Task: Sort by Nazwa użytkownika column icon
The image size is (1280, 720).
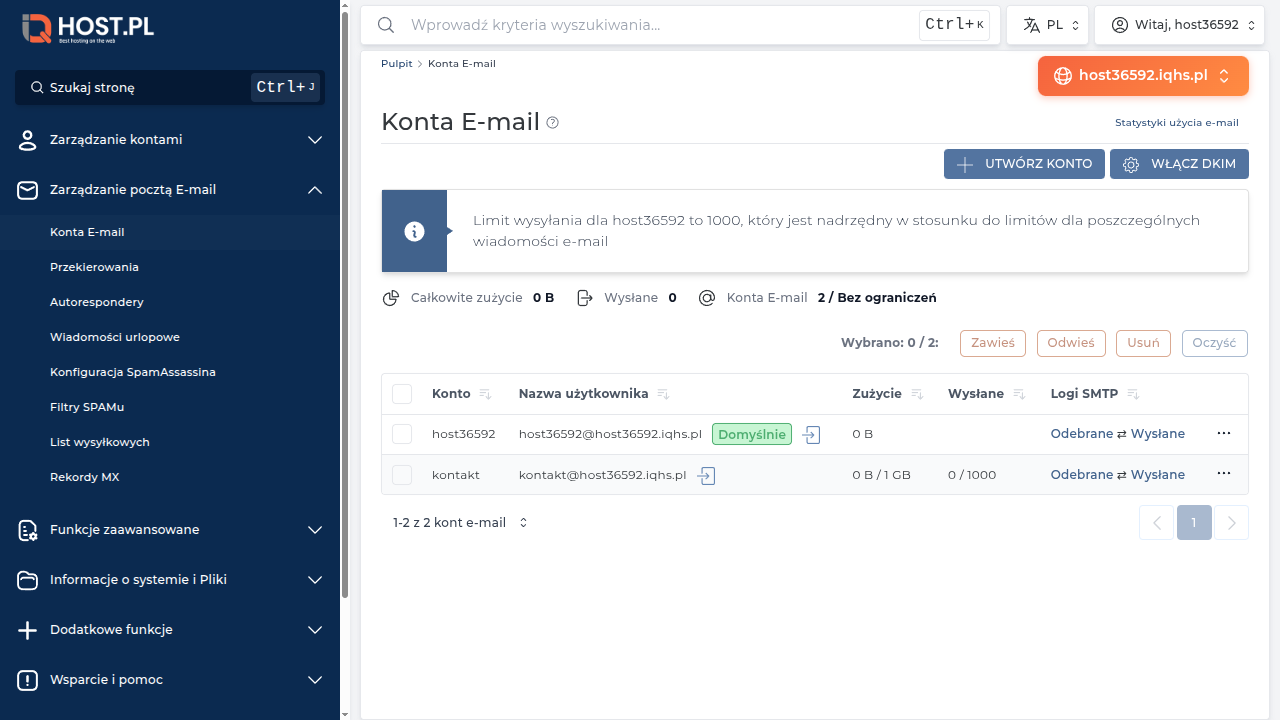Action: coord(663,394)
